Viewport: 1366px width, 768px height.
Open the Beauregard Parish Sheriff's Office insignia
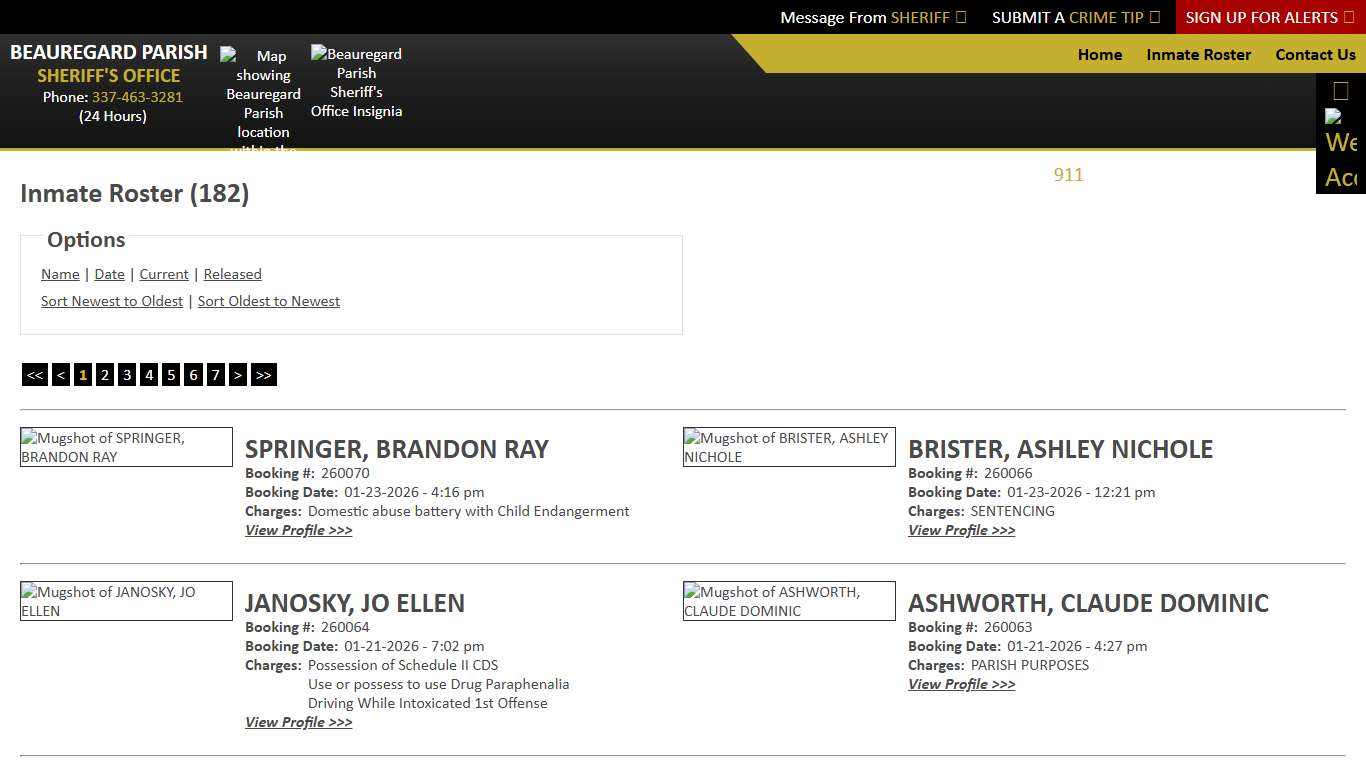pyautogui.click(x=356, y=82)
